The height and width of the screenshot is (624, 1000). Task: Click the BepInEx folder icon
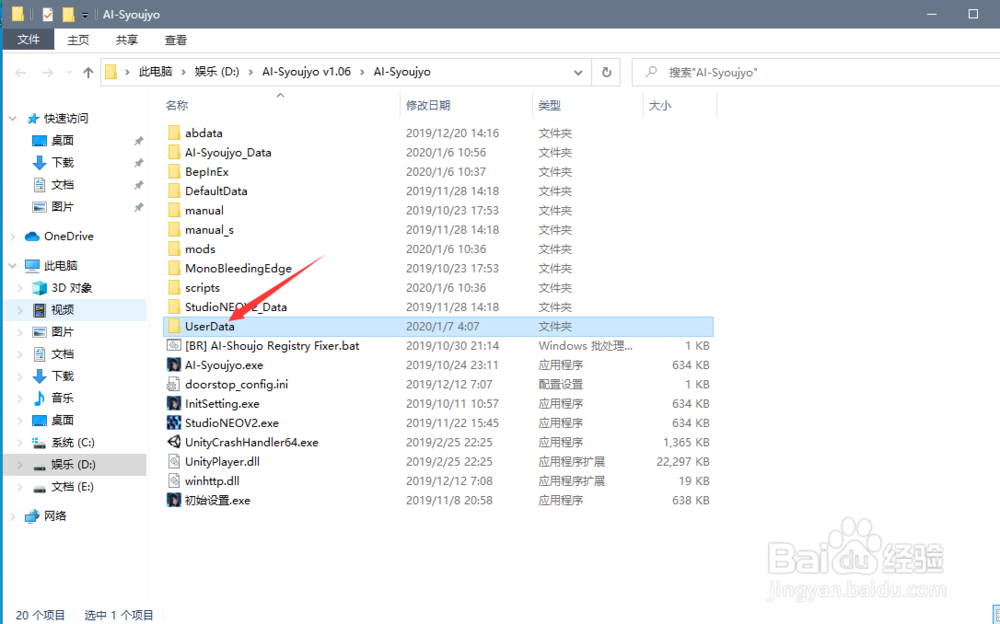(173, 172)
